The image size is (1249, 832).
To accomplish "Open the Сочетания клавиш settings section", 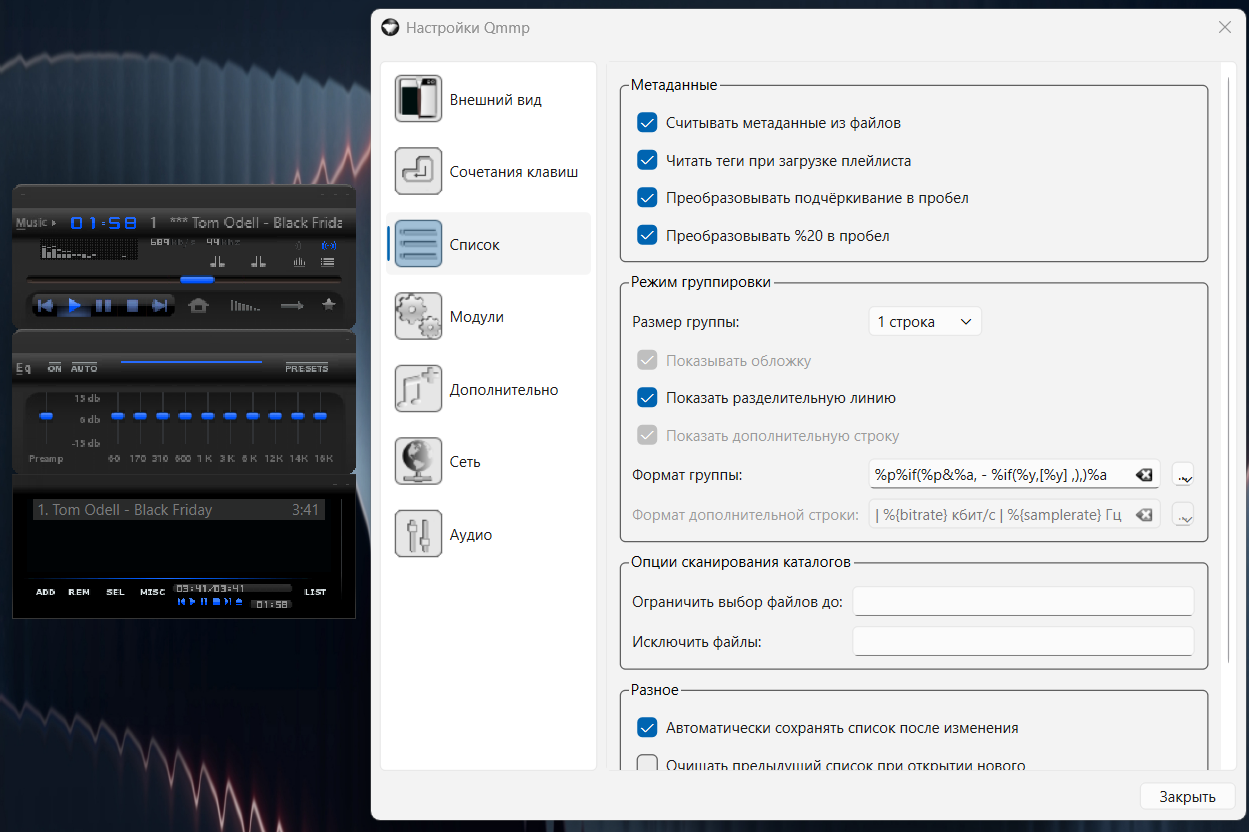I will coord(488,172).
